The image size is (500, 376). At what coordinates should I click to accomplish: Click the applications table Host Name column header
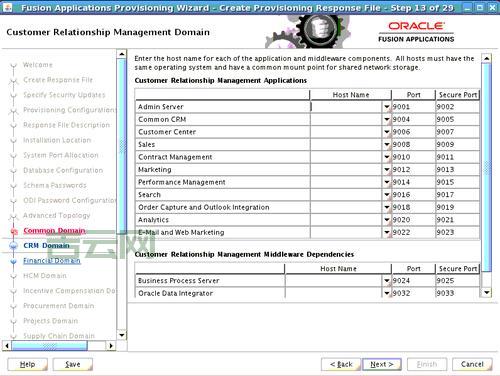[x=350, y=95]
